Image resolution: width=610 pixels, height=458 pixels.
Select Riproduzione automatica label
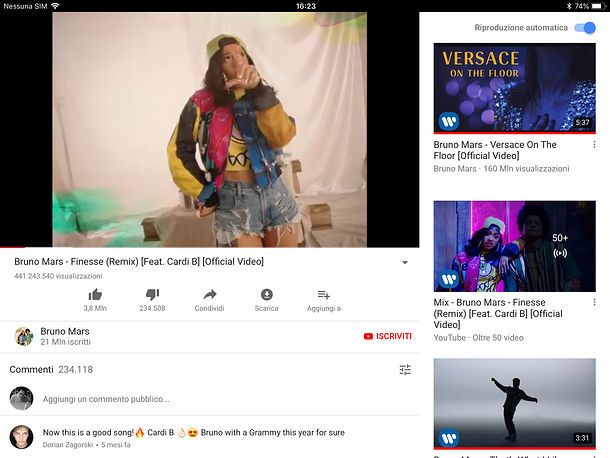click(x=521, y=28)
